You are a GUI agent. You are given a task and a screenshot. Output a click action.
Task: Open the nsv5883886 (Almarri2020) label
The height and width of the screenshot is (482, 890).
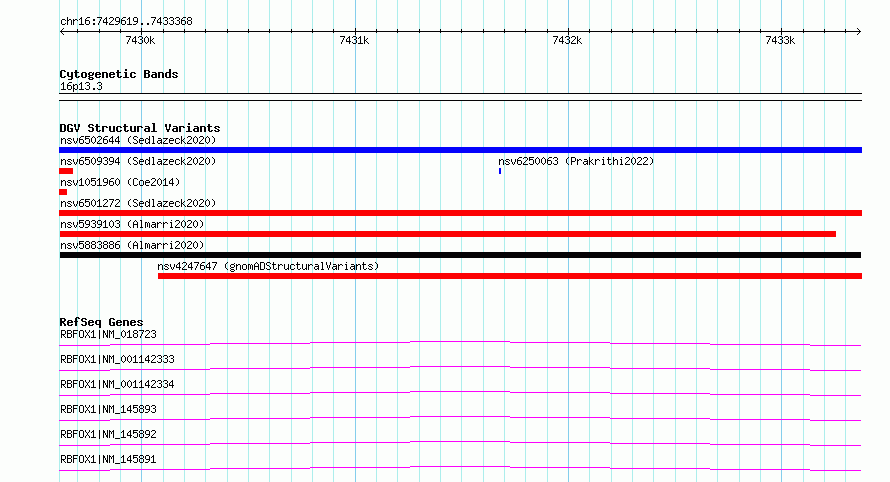click(132, 245)
